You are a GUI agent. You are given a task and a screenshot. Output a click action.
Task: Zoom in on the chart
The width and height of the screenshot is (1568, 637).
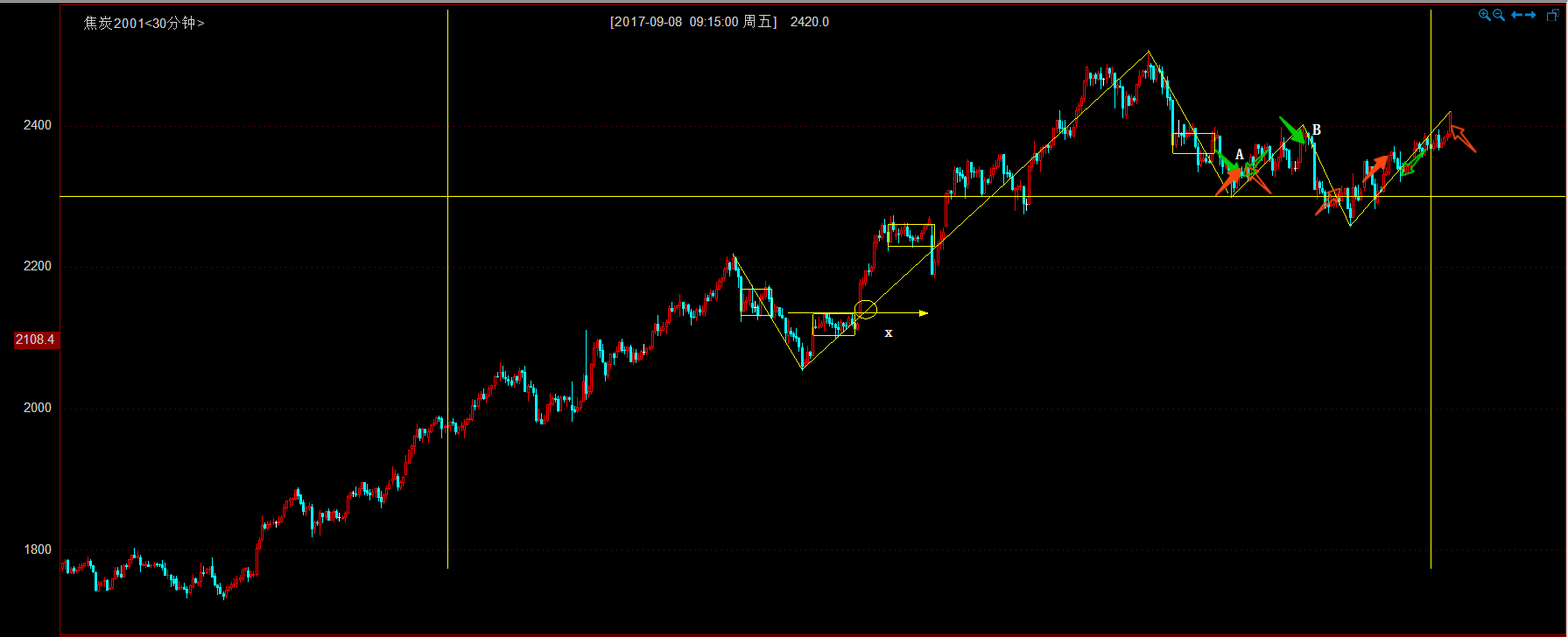click(x=1484, y=15)
